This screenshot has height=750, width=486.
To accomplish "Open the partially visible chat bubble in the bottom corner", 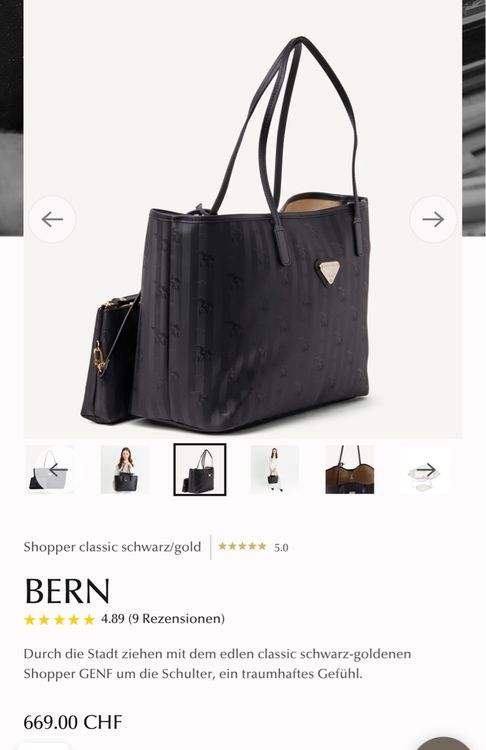I will (x=443, y=744).
